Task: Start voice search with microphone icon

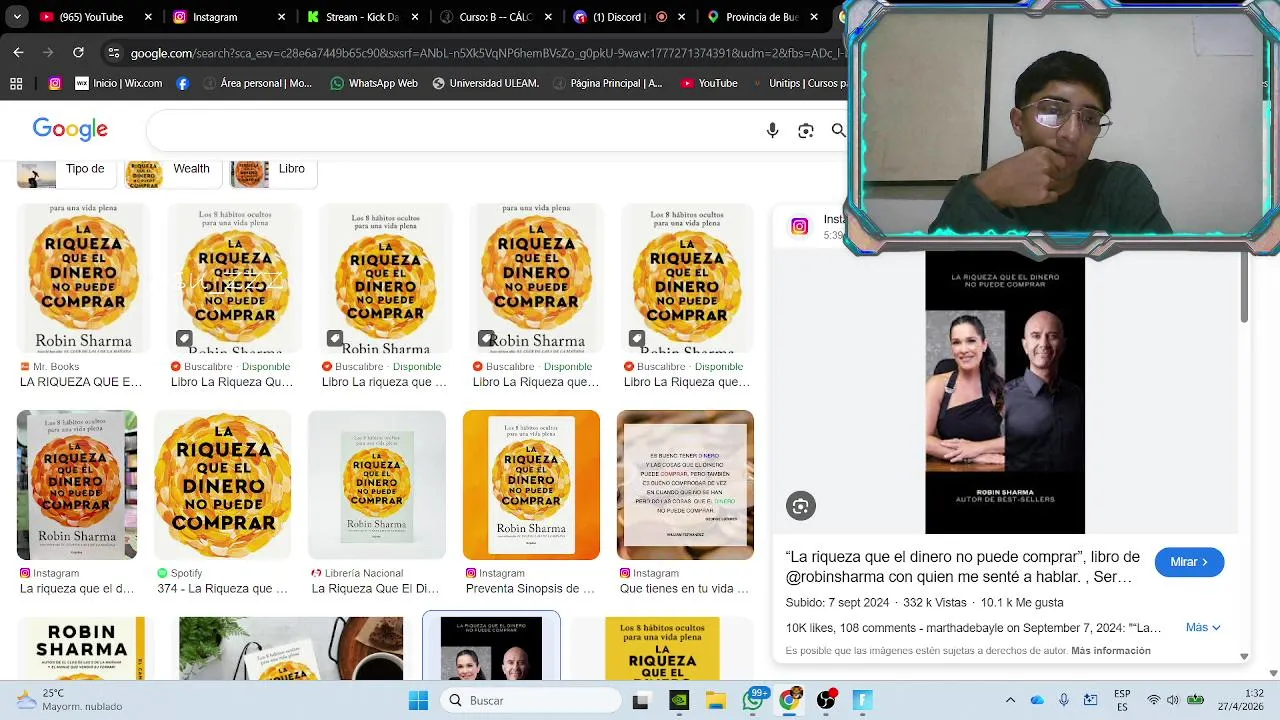Action: (x=772, y=130)
